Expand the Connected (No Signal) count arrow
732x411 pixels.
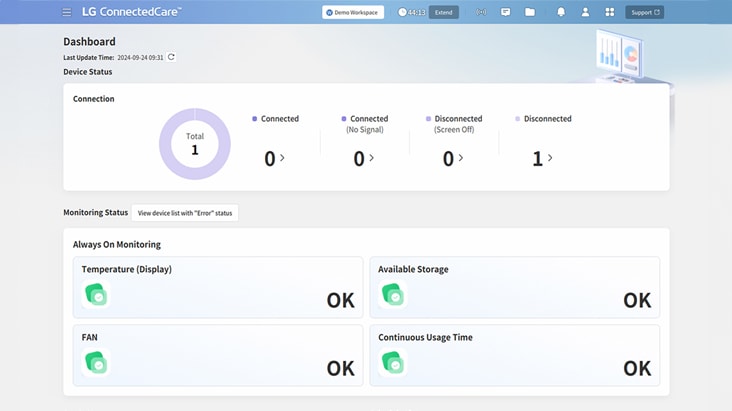(372, 158)
